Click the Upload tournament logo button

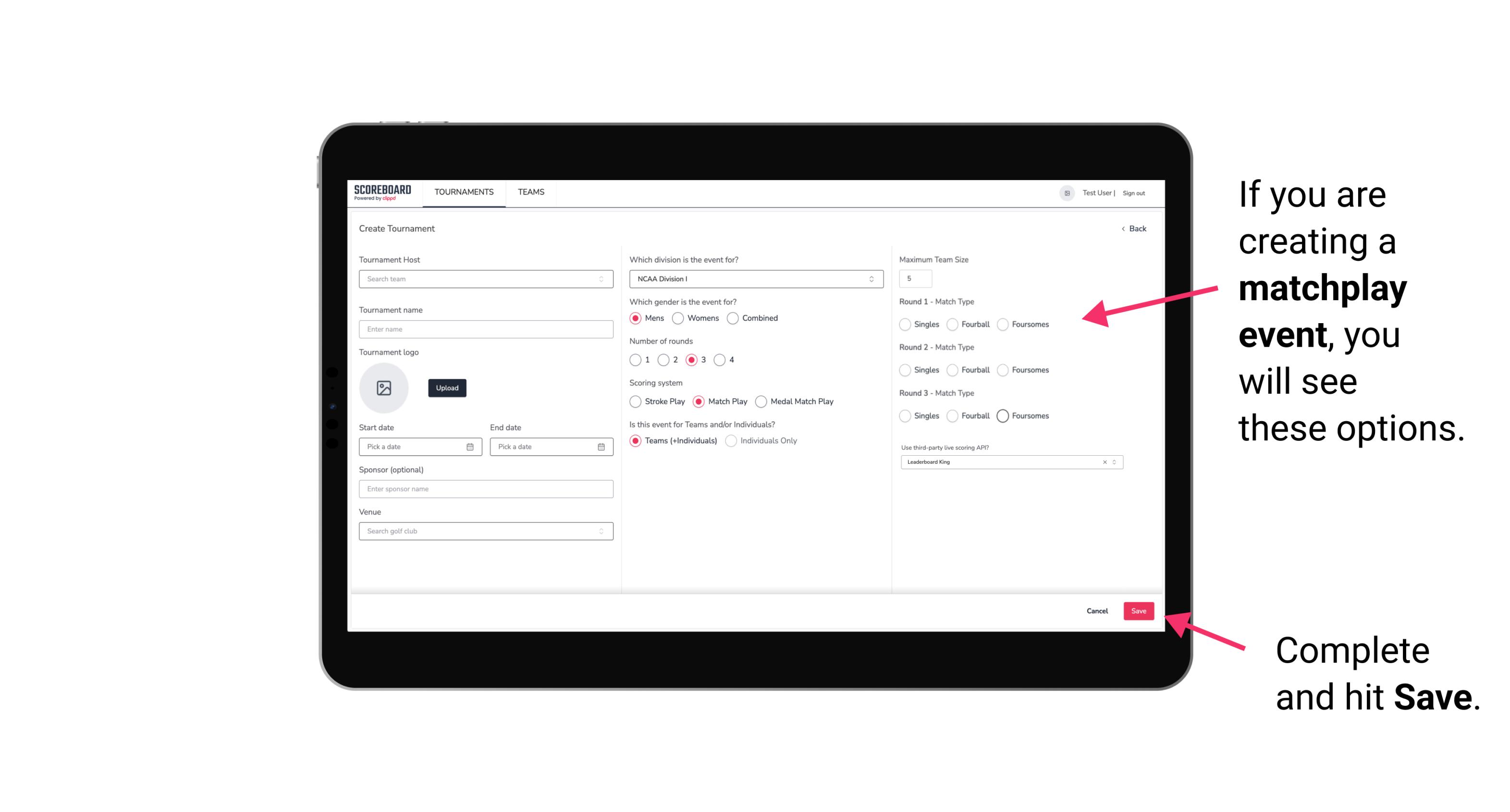click(448, 388)
